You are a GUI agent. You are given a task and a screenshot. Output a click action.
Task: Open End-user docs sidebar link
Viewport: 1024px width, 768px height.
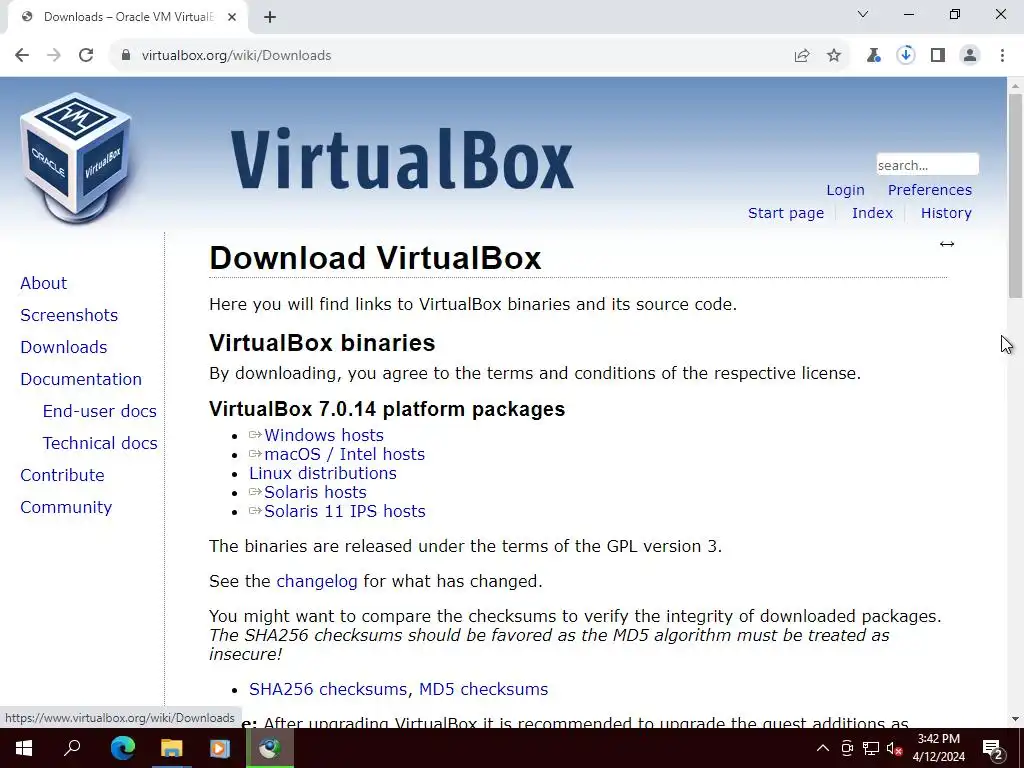99,411
